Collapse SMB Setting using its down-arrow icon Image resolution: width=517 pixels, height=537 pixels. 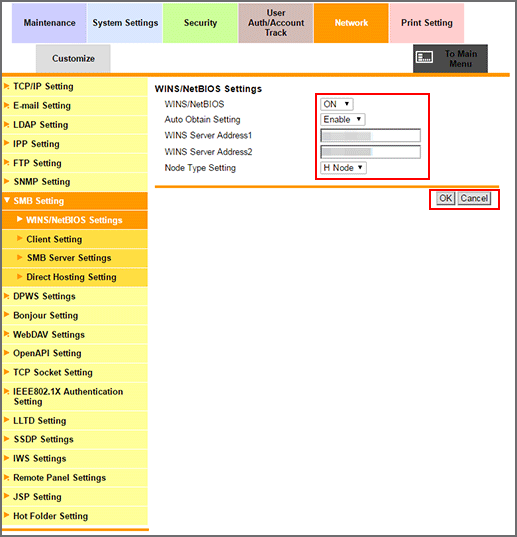click(x=7, y=200)
